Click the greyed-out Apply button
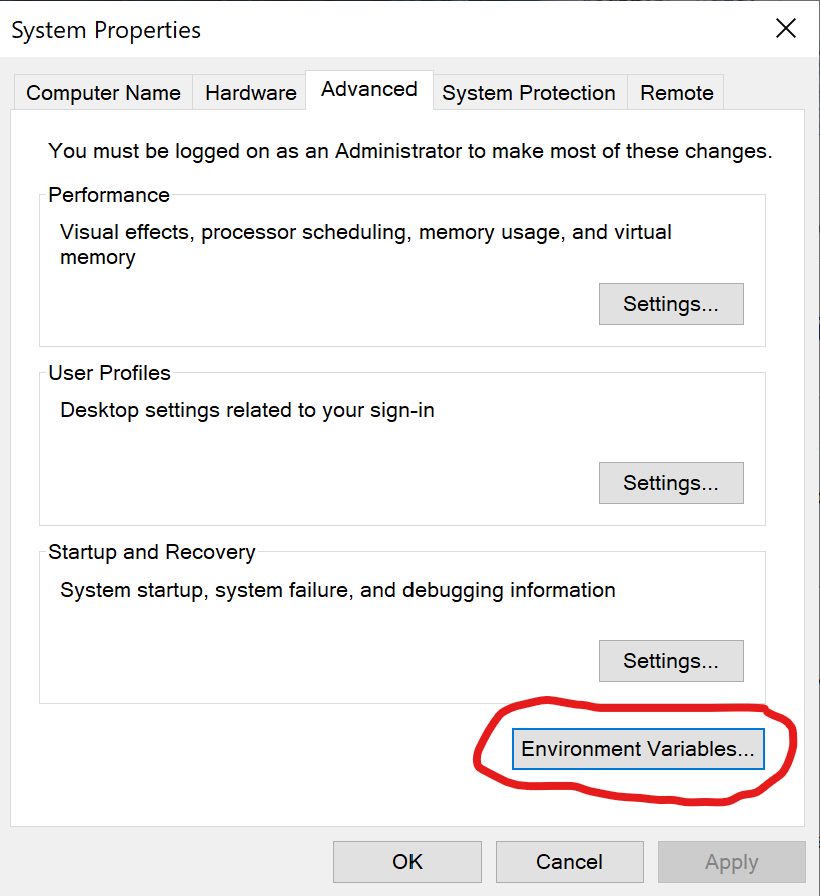Image resolution: width=820 pixels, height=896 pixels. 731,862
